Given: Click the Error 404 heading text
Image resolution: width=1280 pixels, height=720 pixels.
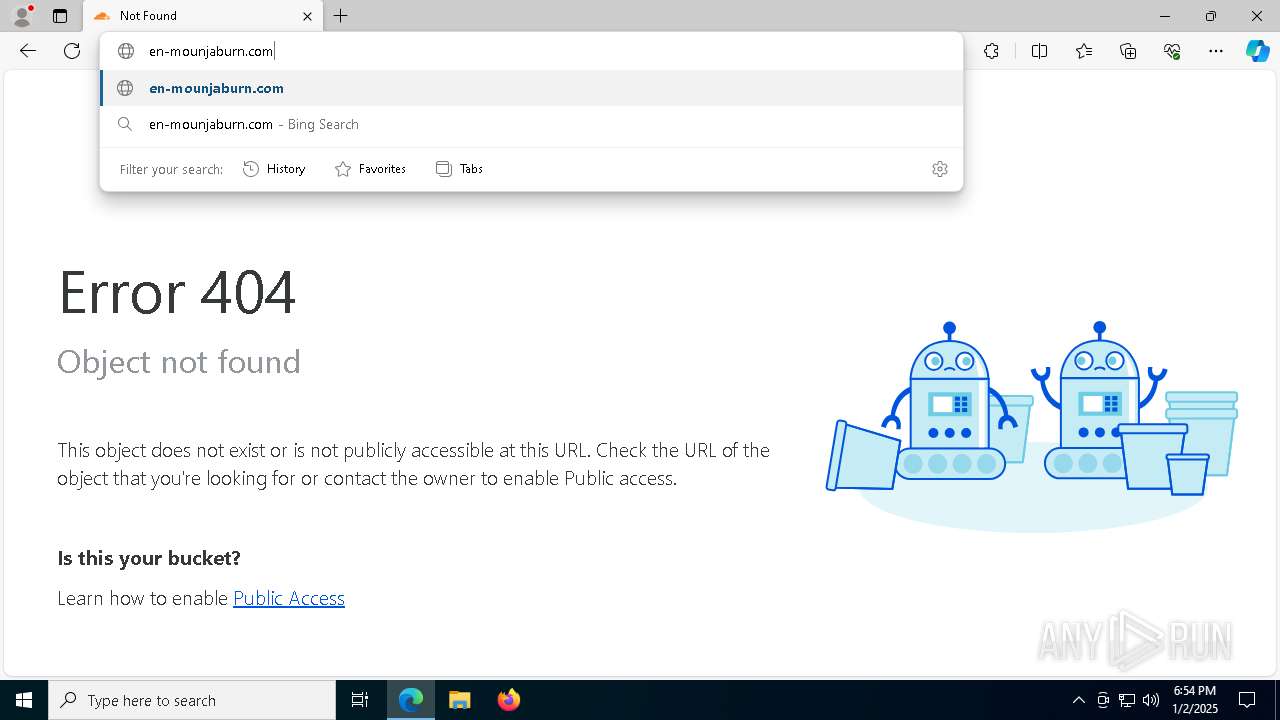Looking at the screenshot, I should pyautogui.click(x=177, y=292).
